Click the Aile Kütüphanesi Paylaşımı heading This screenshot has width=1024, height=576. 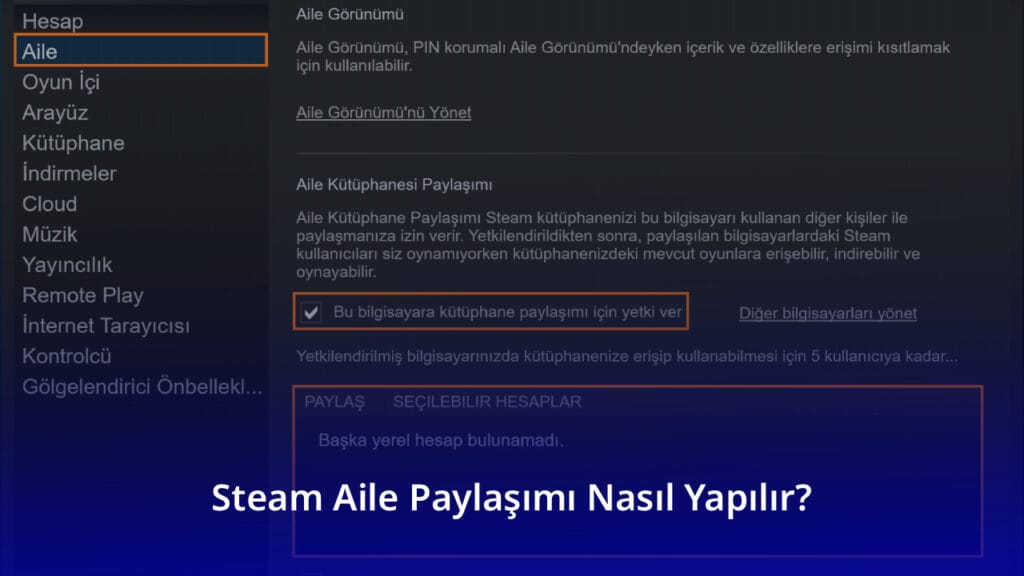click(394, 185)
